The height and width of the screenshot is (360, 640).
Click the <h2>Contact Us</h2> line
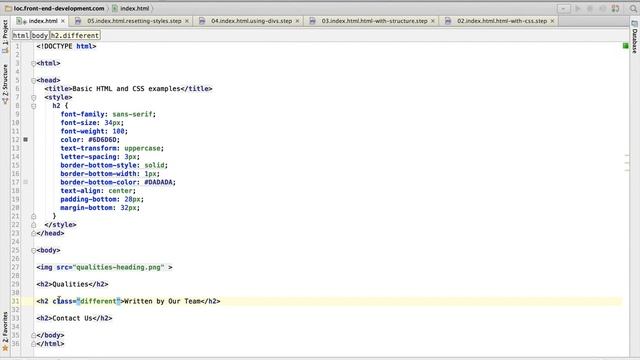74,318
